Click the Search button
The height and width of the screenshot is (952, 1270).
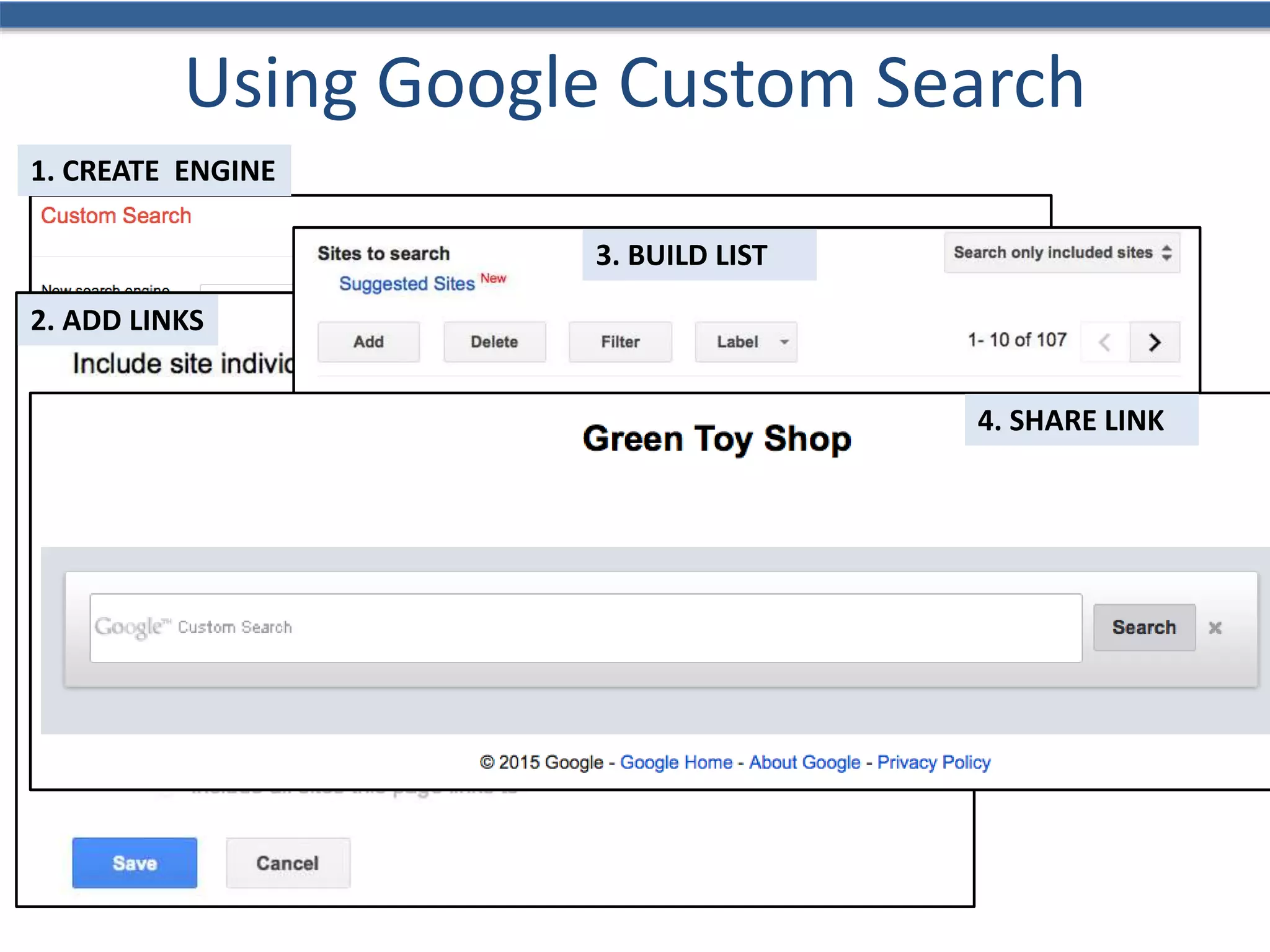pyautogui.click(x=1144, y=627)
